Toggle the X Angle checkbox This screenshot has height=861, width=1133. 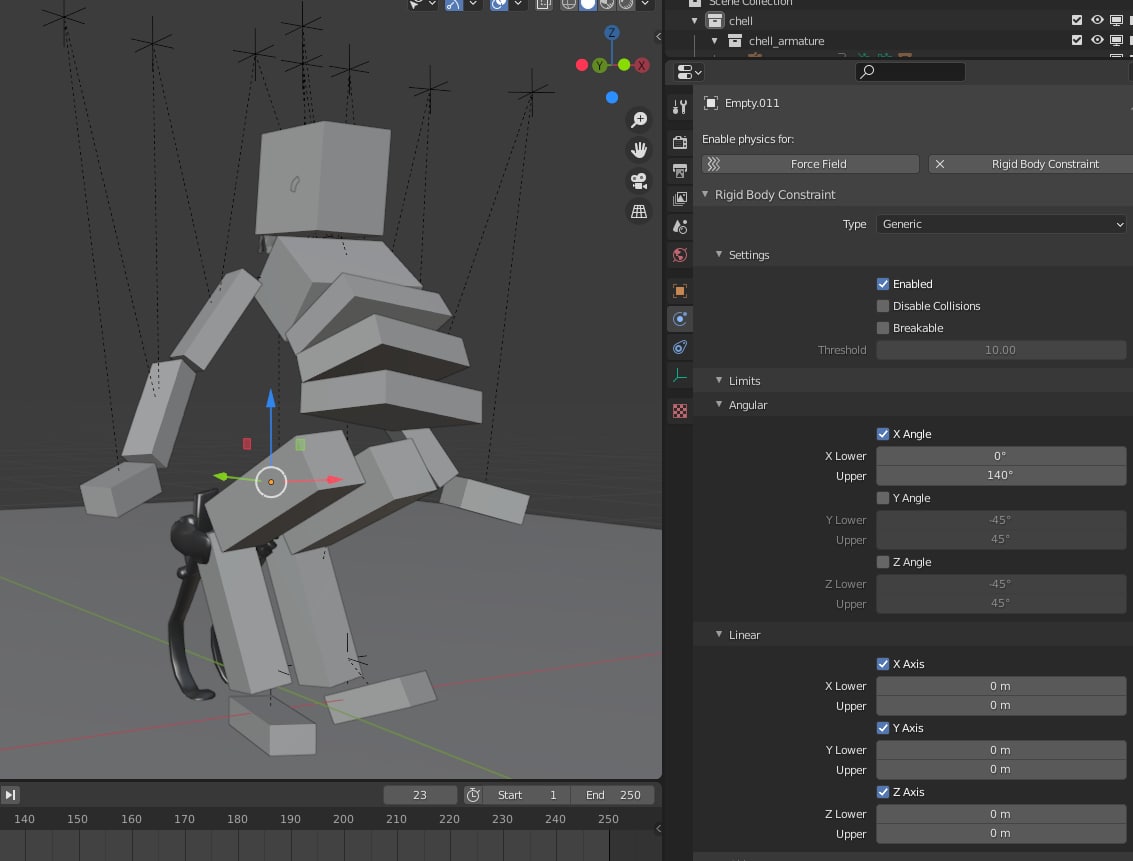tap(882, 434)
